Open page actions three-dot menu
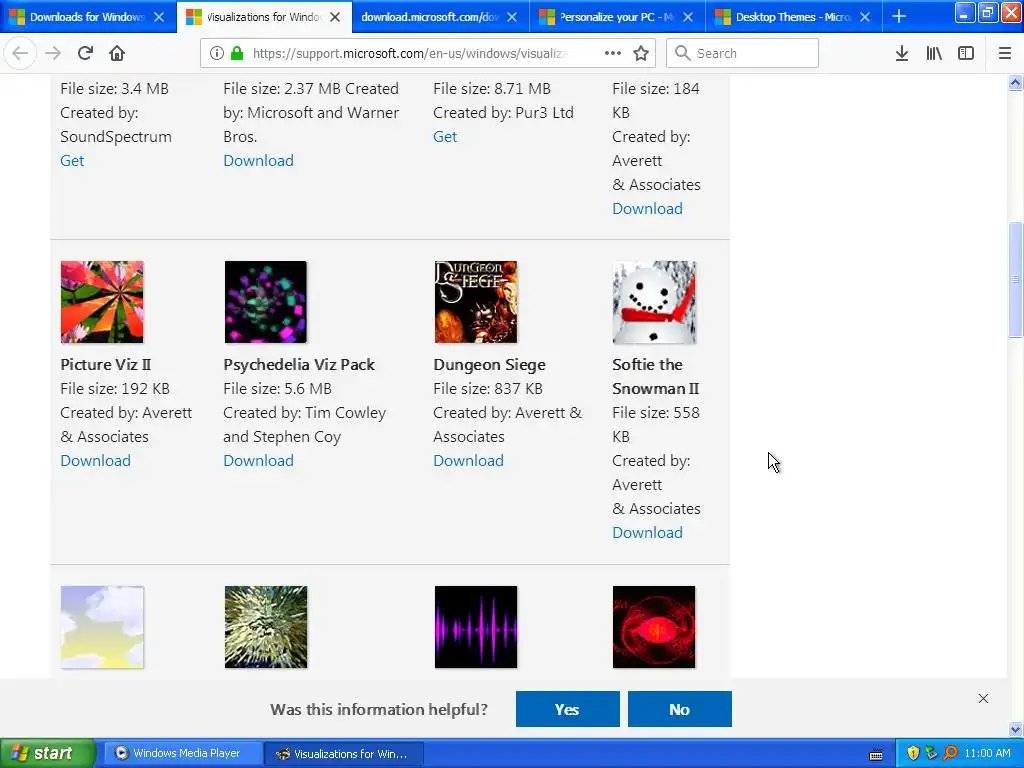 pos(613,53)
